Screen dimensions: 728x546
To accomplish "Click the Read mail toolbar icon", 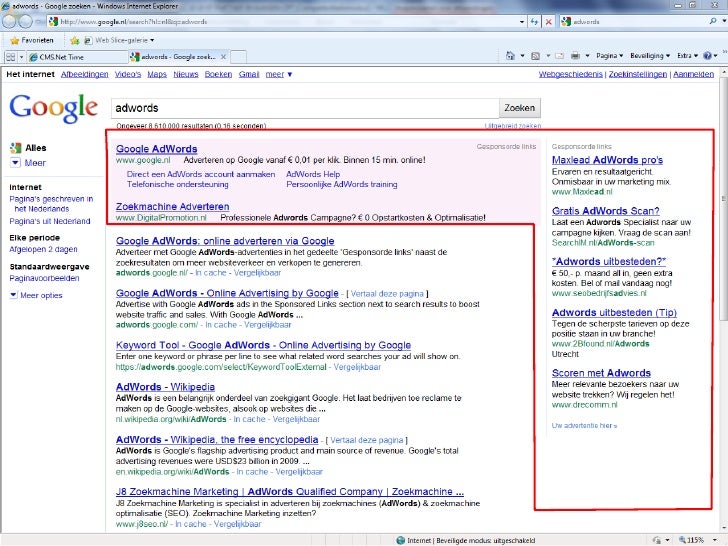I will [560, 56].
